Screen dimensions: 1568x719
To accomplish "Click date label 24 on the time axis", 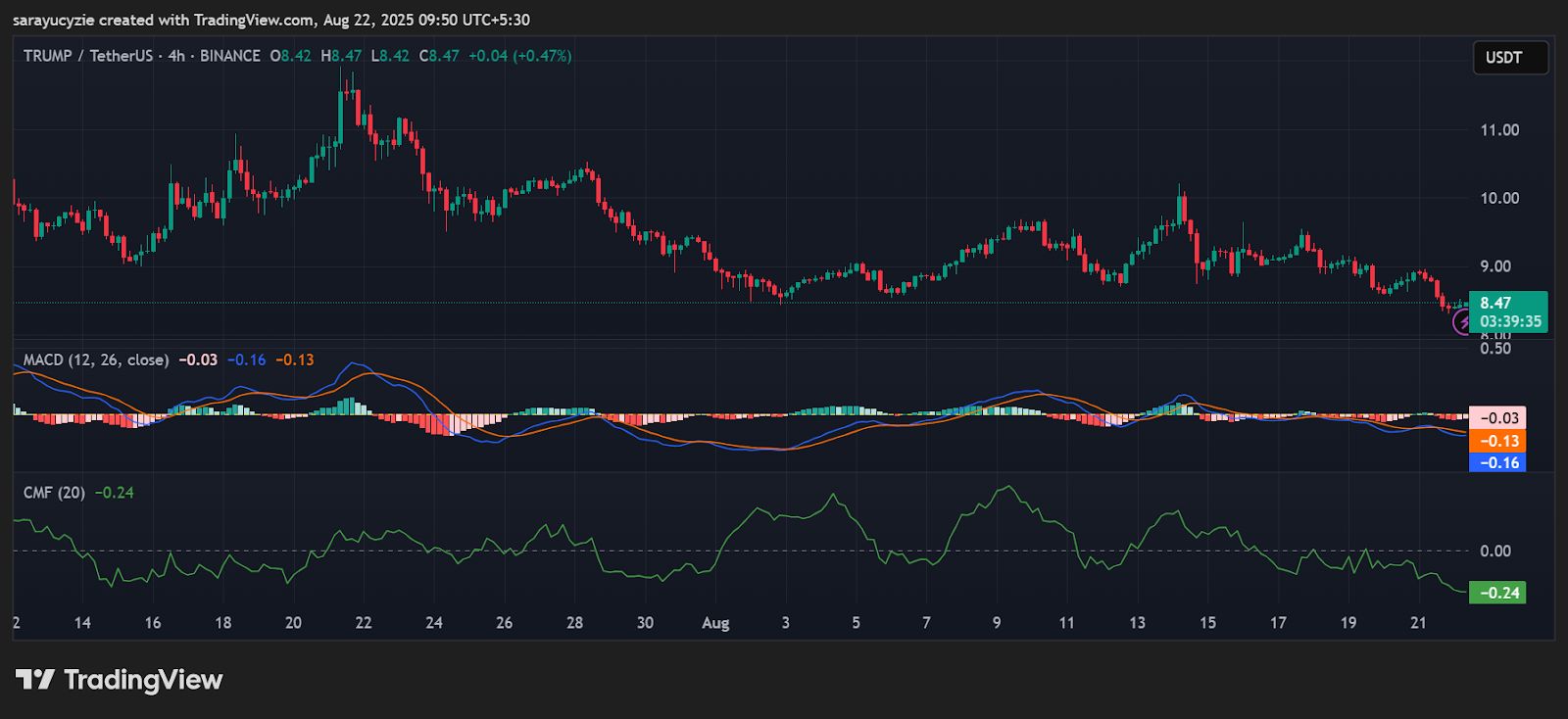I will pyautogui.click(x=434, y=623).
